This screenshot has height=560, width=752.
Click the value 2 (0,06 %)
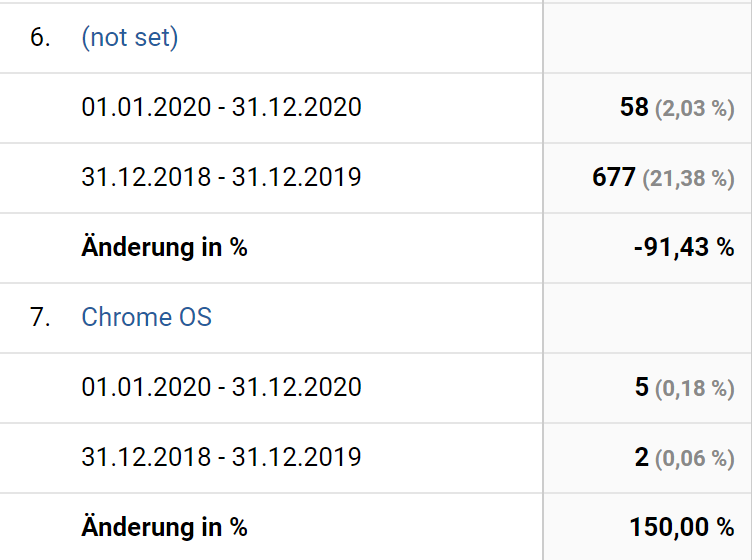coord(685,457)
